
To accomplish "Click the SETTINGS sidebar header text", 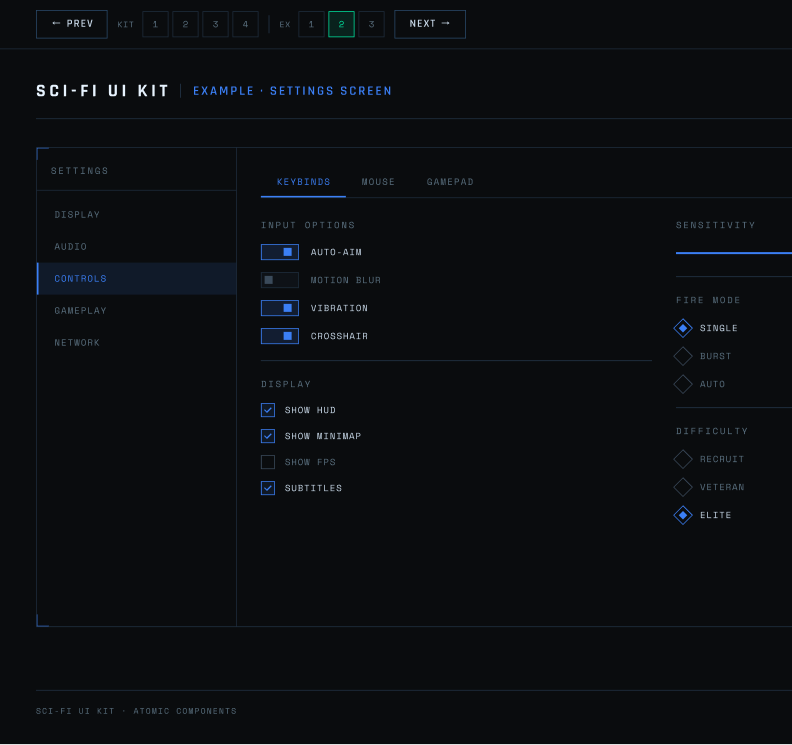I will point(79,171).
